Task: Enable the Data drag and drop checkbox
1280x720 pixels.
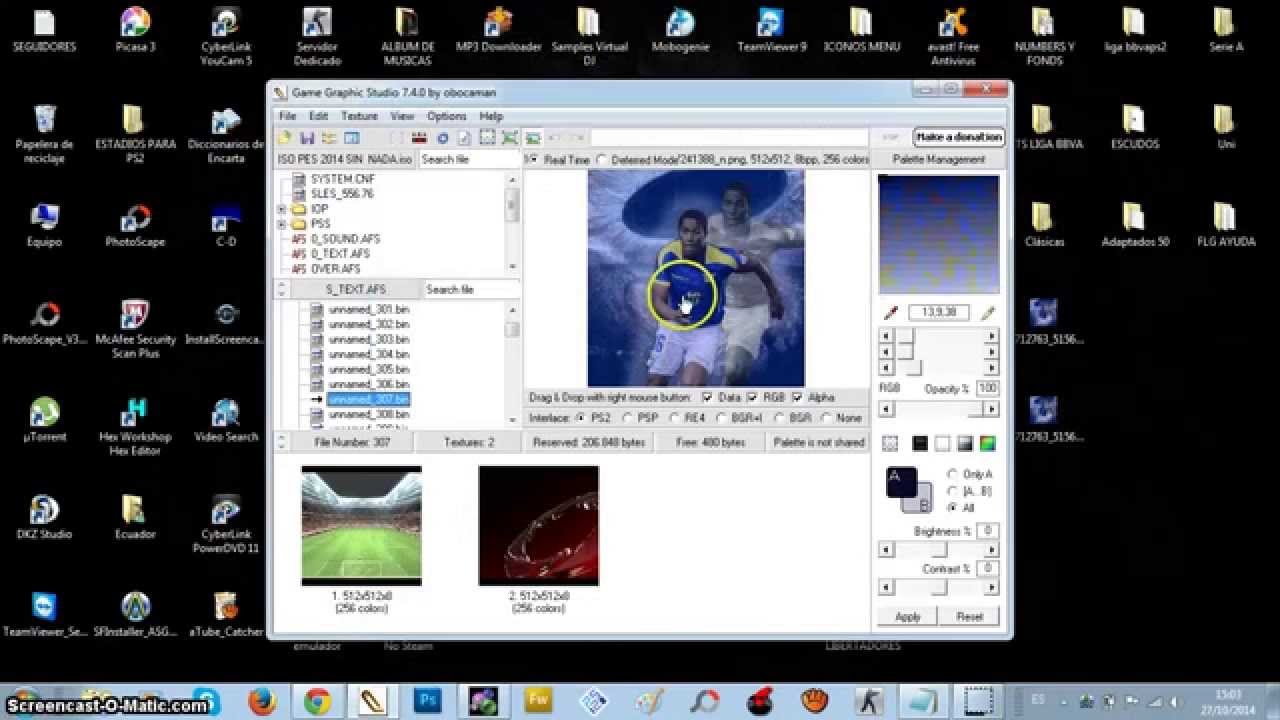Action: (707, 397)
